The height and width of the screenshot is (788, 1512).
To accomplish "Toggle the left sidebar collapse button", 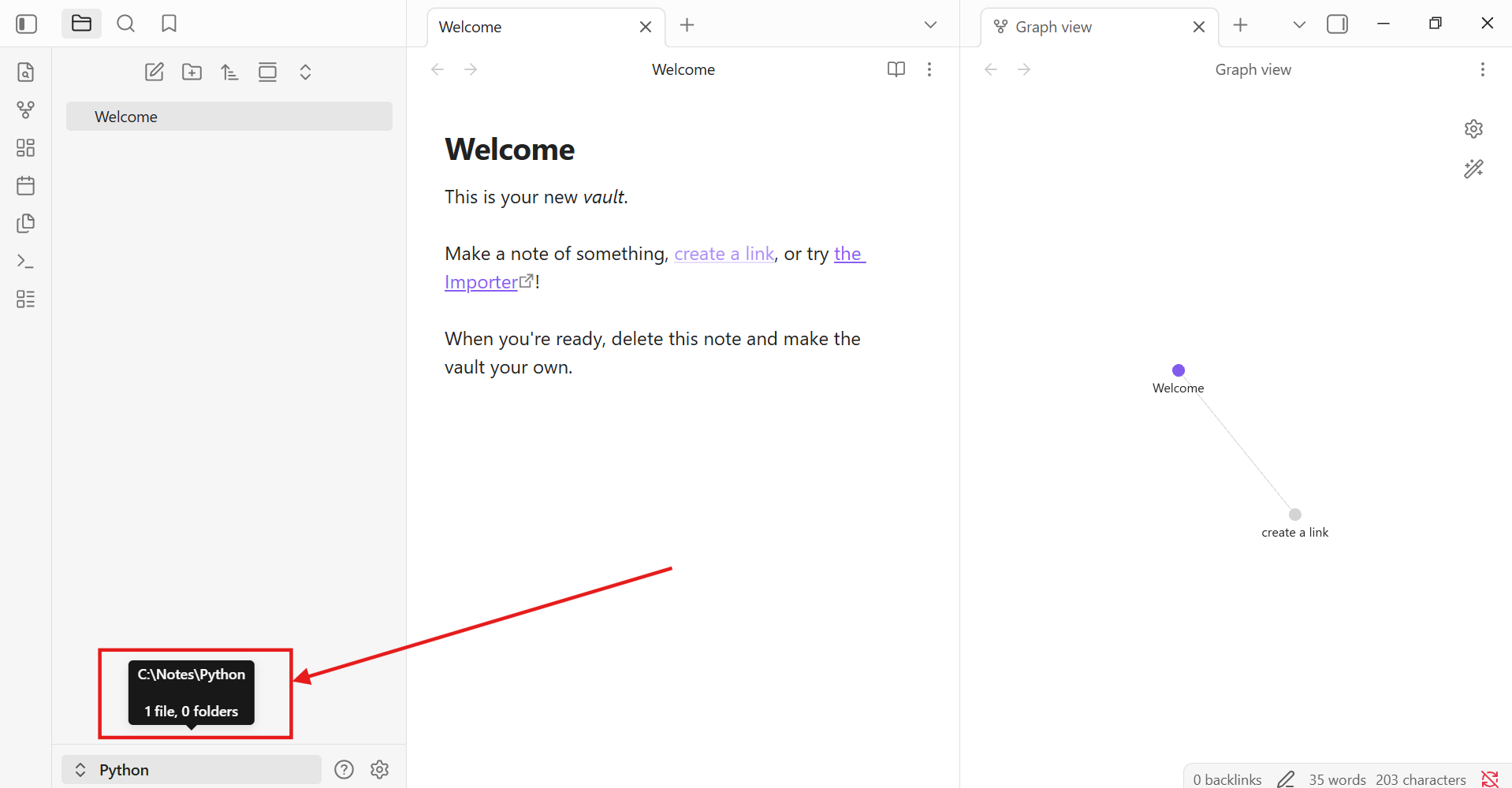I will 27,24.
